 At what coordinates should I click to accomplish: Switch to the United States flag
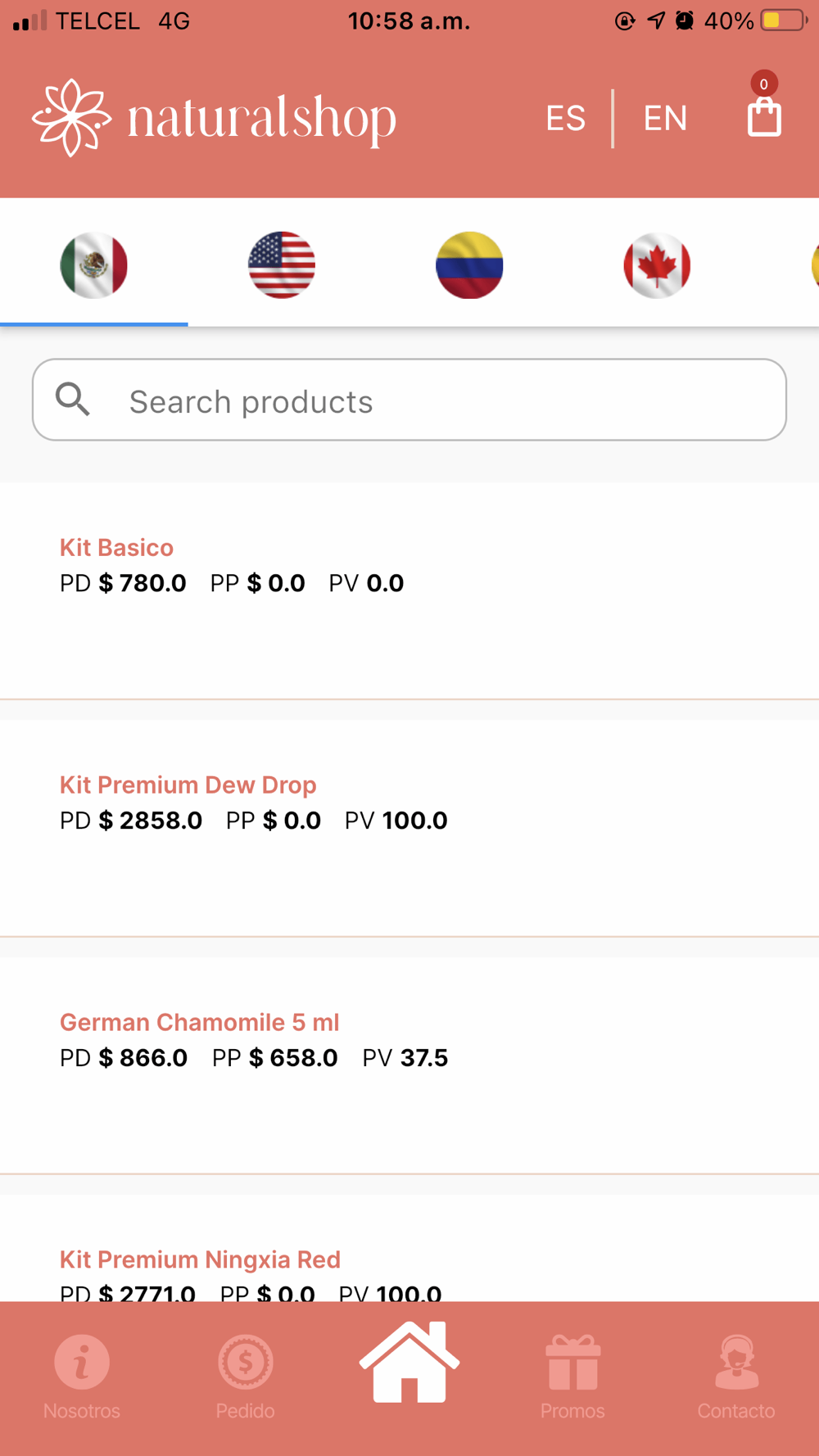[x=281, y=265]
